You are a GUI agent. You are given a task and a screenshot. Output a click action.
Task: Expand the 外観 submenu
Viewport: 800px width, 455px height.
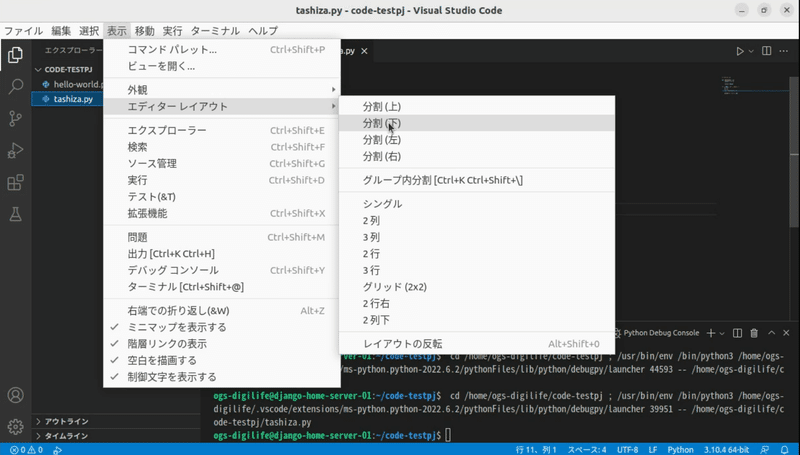pos(221,90)
